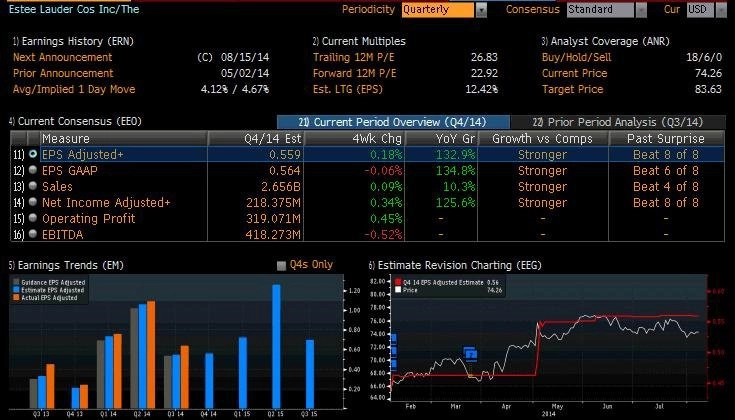The image size is (735, 420).
Task: Click the Growth vs Comps column header
Action: 543,139
